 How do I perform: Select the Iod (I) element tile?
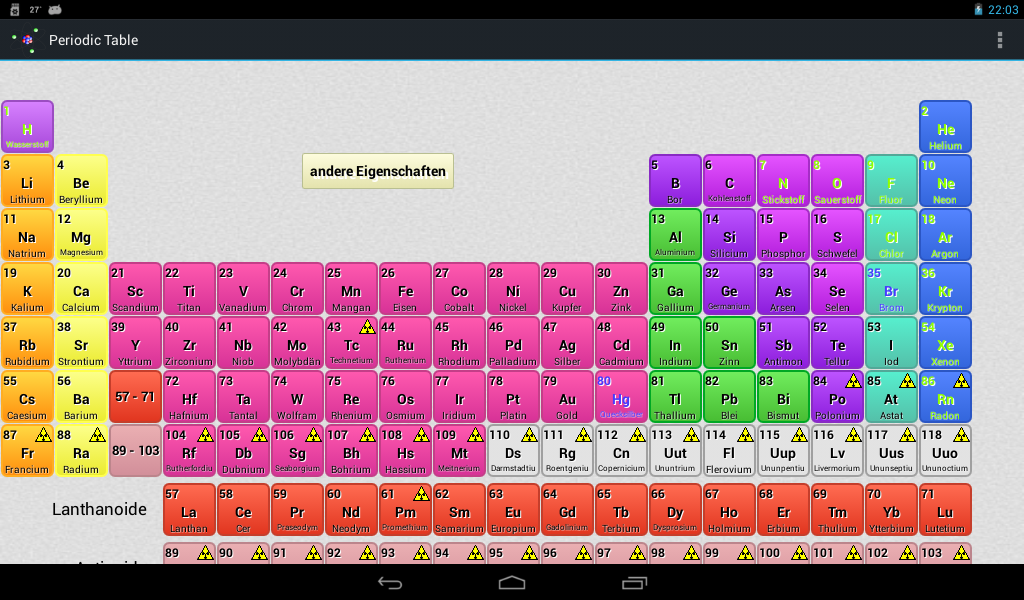(x=891, y=343)
